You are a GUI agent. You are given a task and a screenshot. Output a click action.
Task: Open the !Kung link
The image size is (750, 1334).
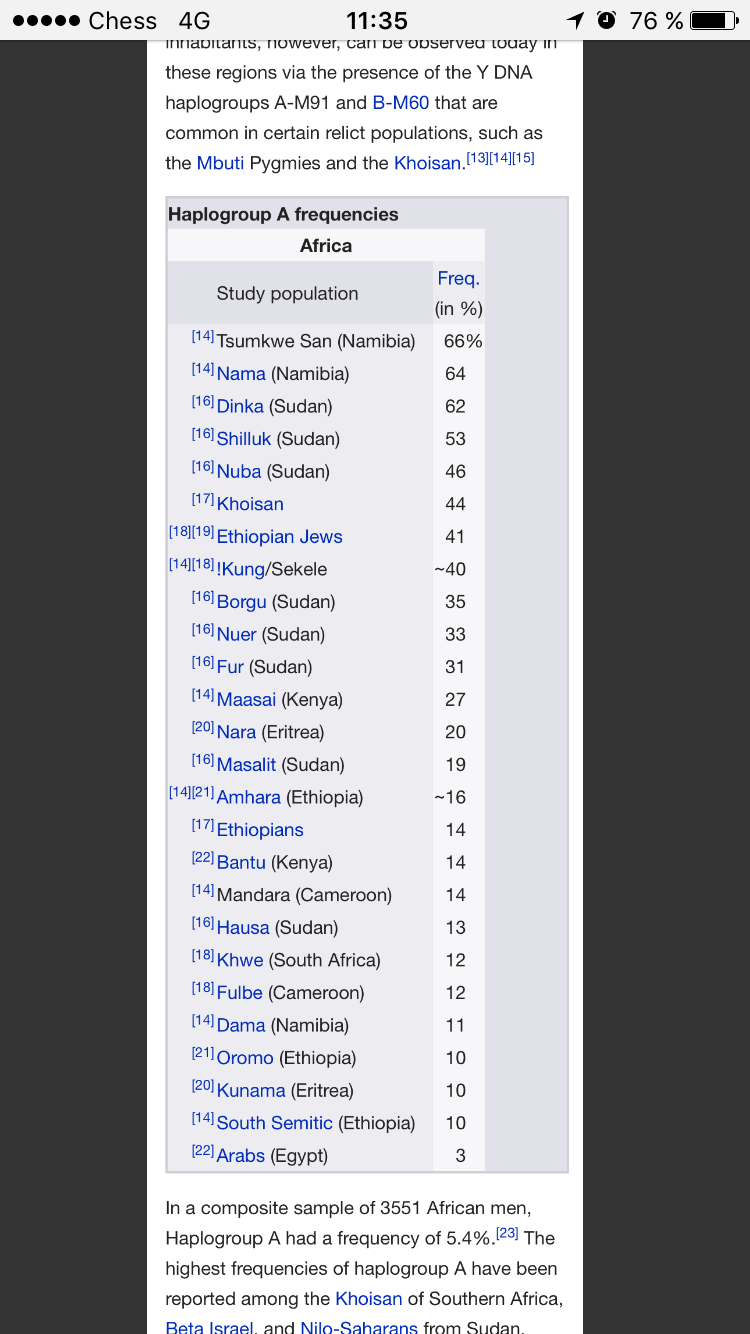241,569
